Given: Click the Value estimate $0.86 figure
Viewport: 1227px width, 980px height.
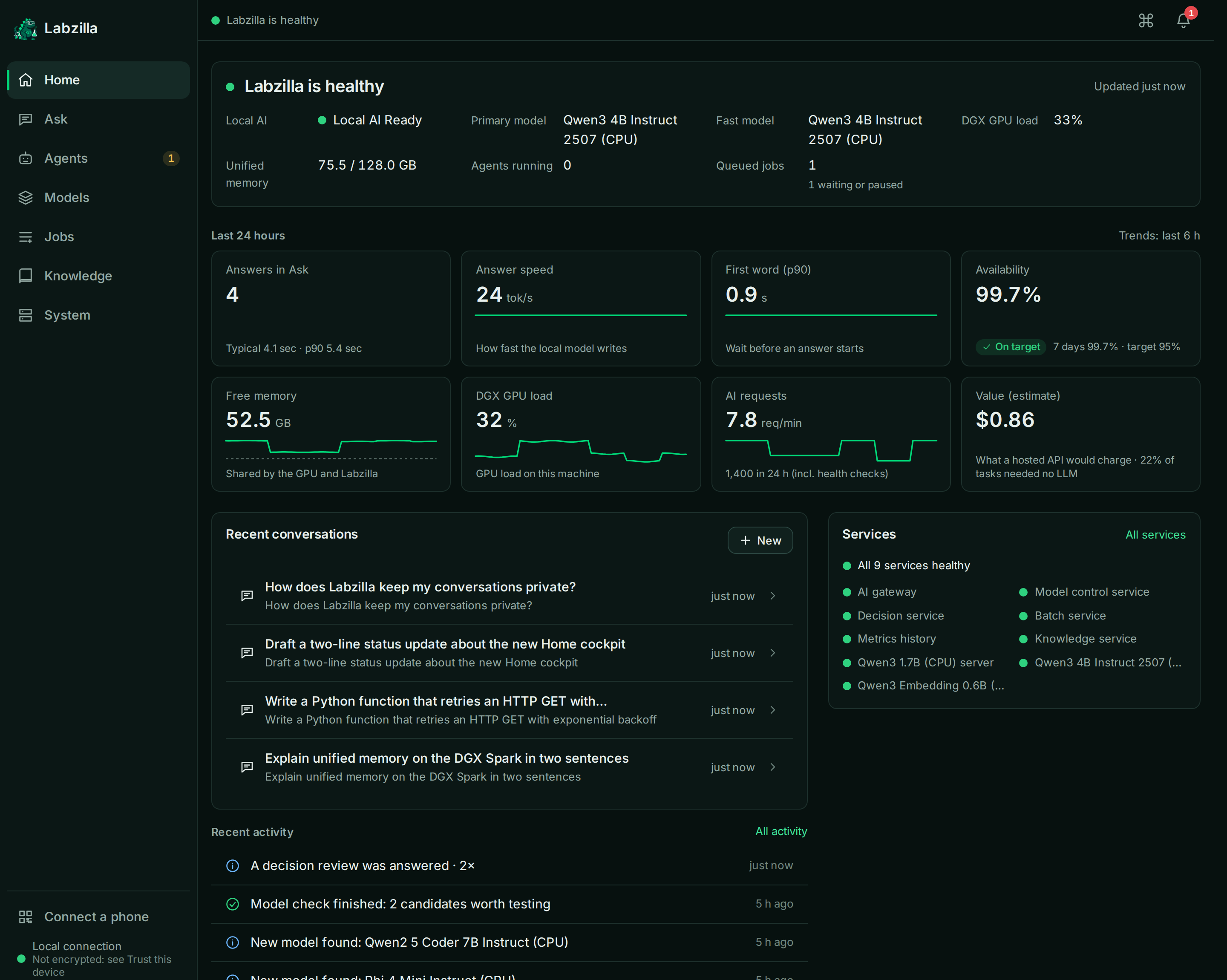Looking at the screenshot, I should [1005, 420].
